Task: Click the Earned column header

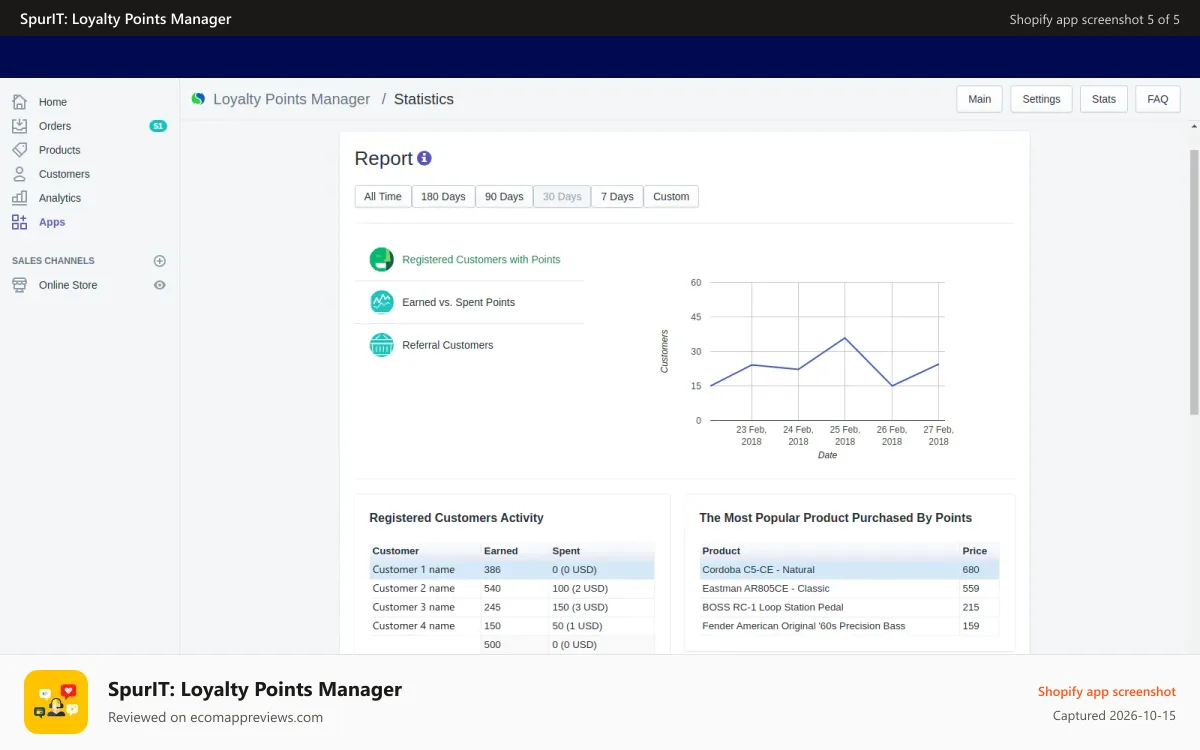Action: coord(501,551)
